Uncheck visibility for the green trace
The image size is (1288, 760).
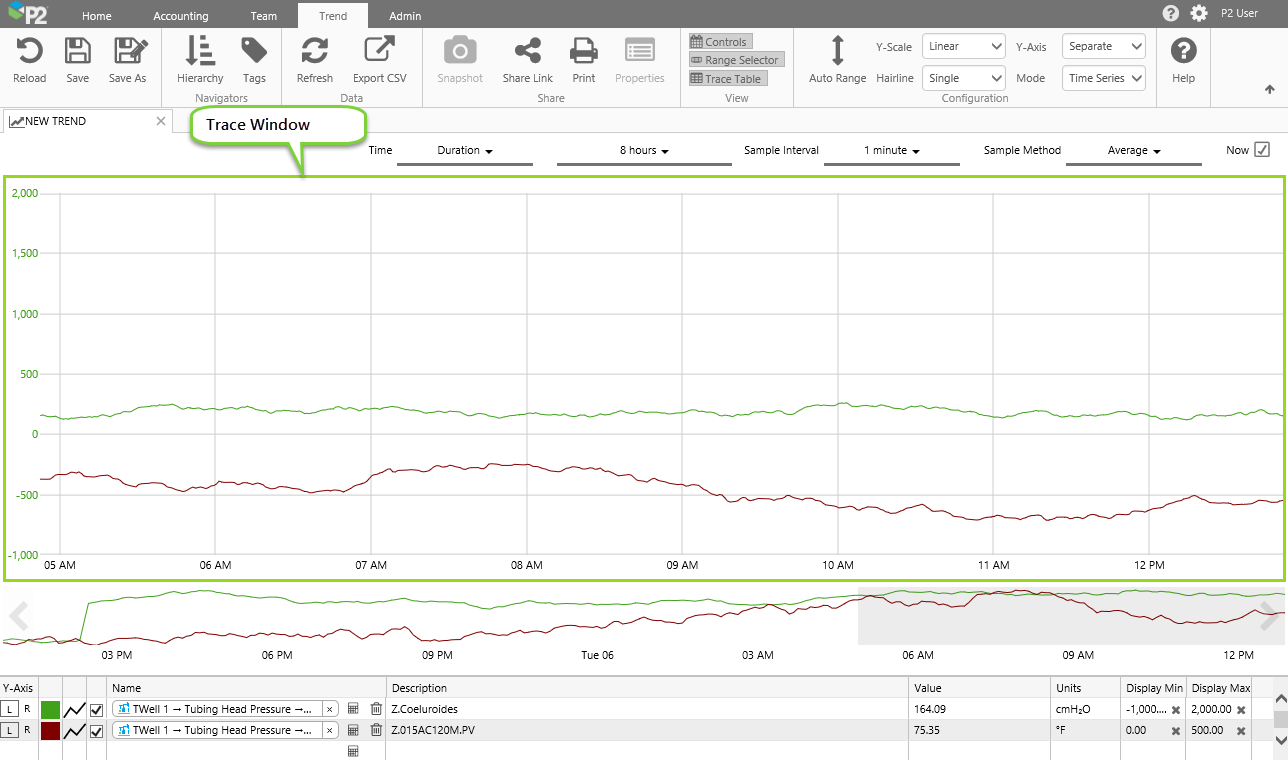[x=97, y=710]
